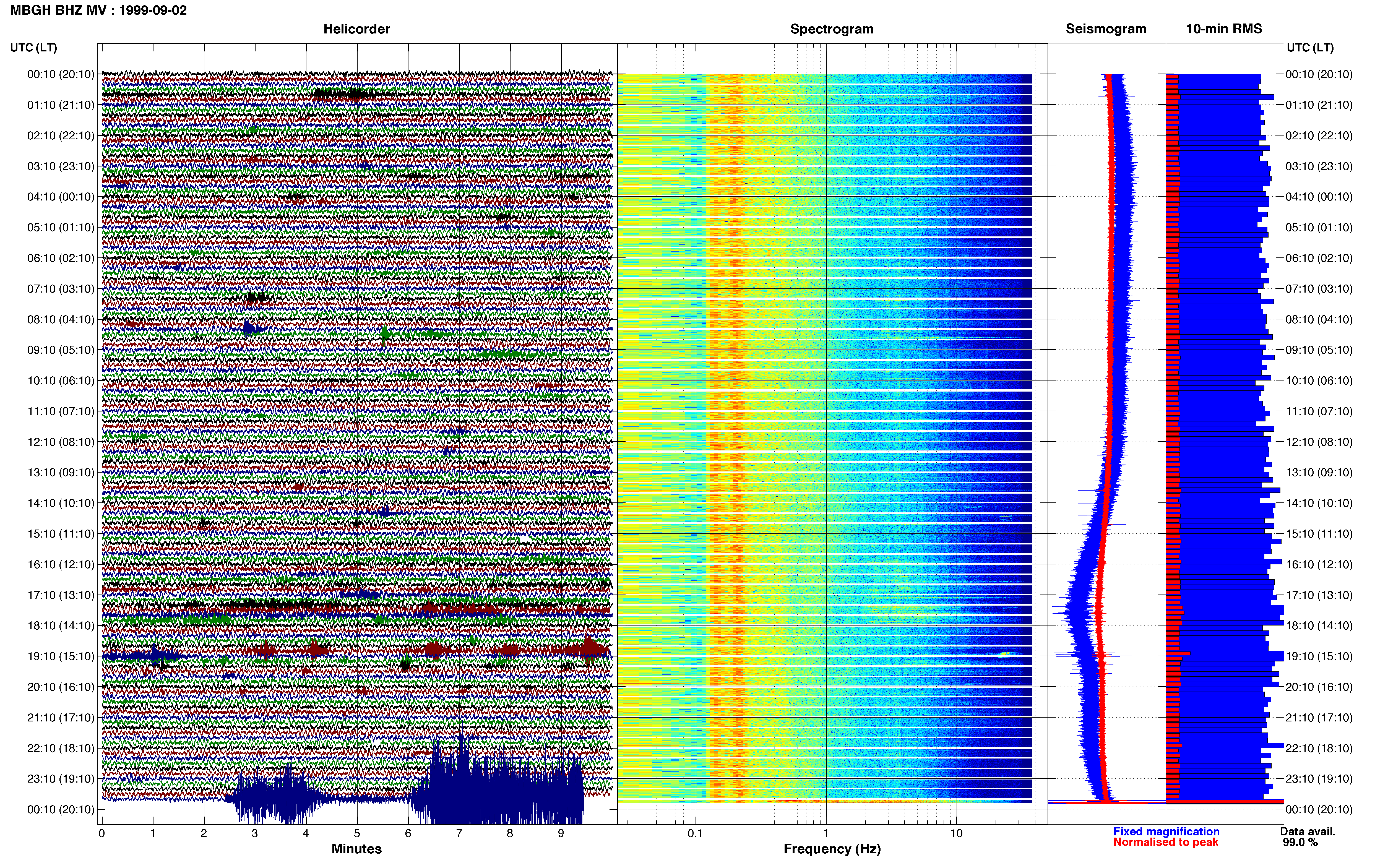This screenshot has height=868, width=1388.
Task: Click the left '06:10 (02:10)' time label
Action: click(61, 258)
